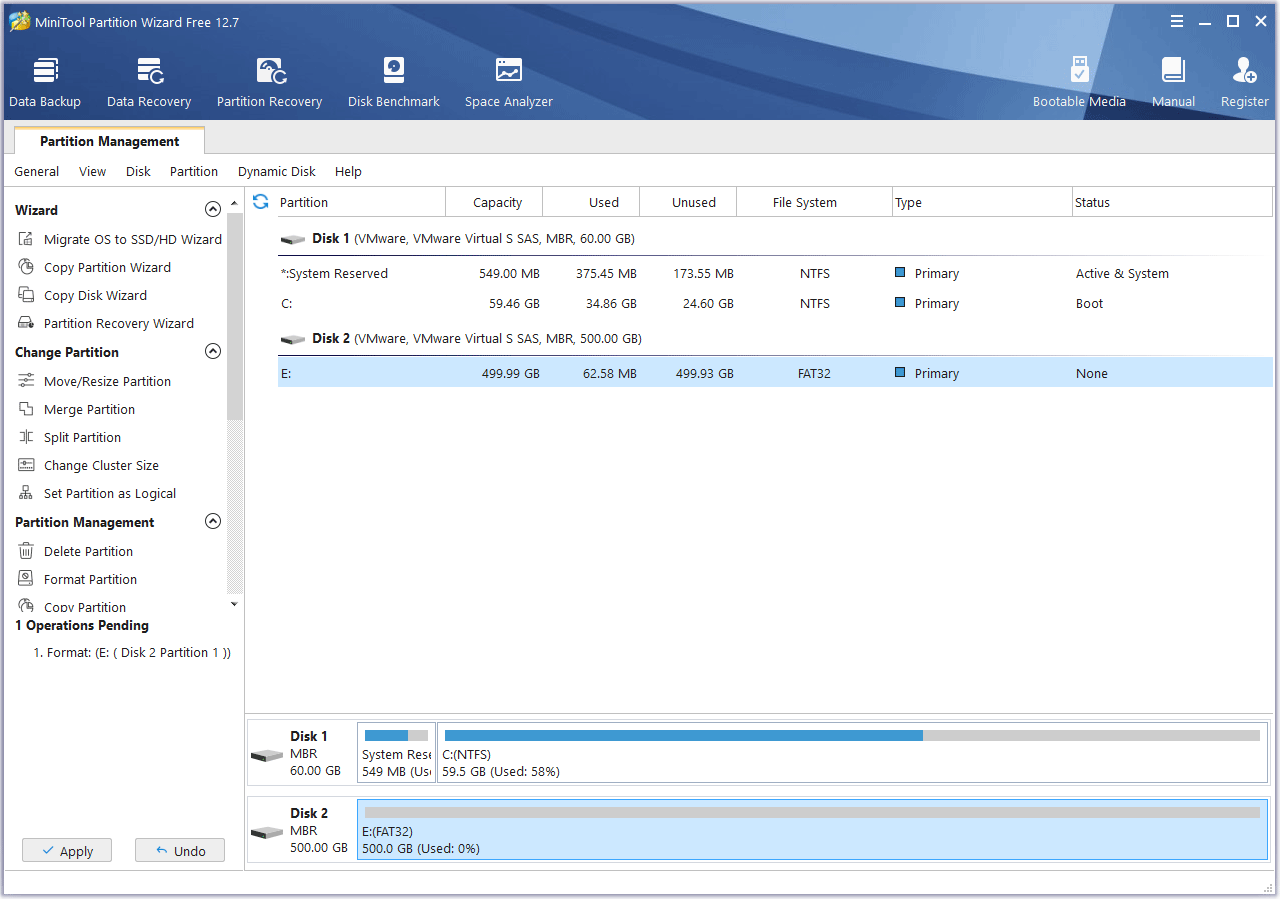Image resolution: width=1280 pixels, height=900 pixels.
Task: Click the Set Partition as Logical icon
Action: click(x=26, y=493)
